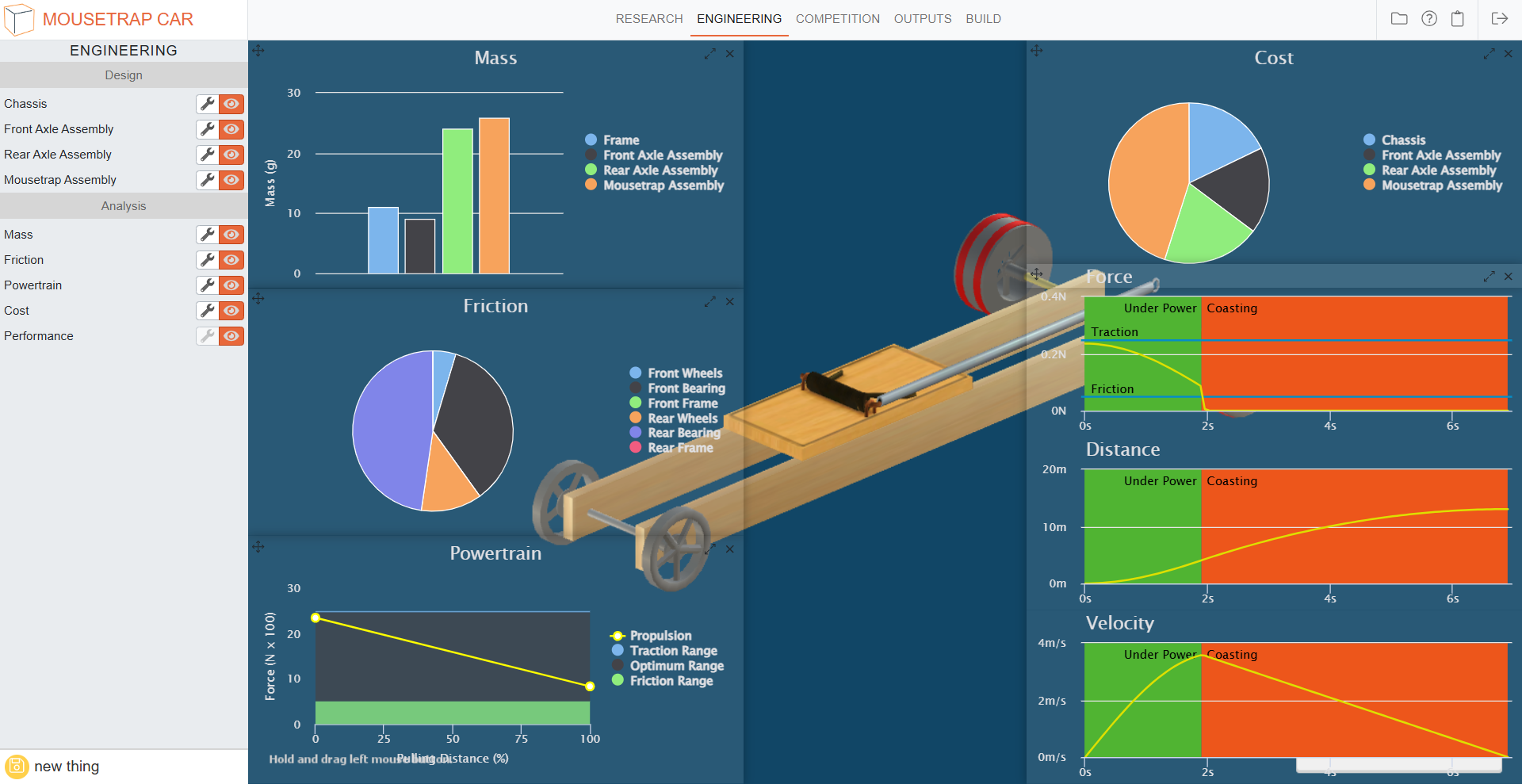Click the save icon beside new thing
The height and width of the screenshot is (784, 1522).
[17, 767]
